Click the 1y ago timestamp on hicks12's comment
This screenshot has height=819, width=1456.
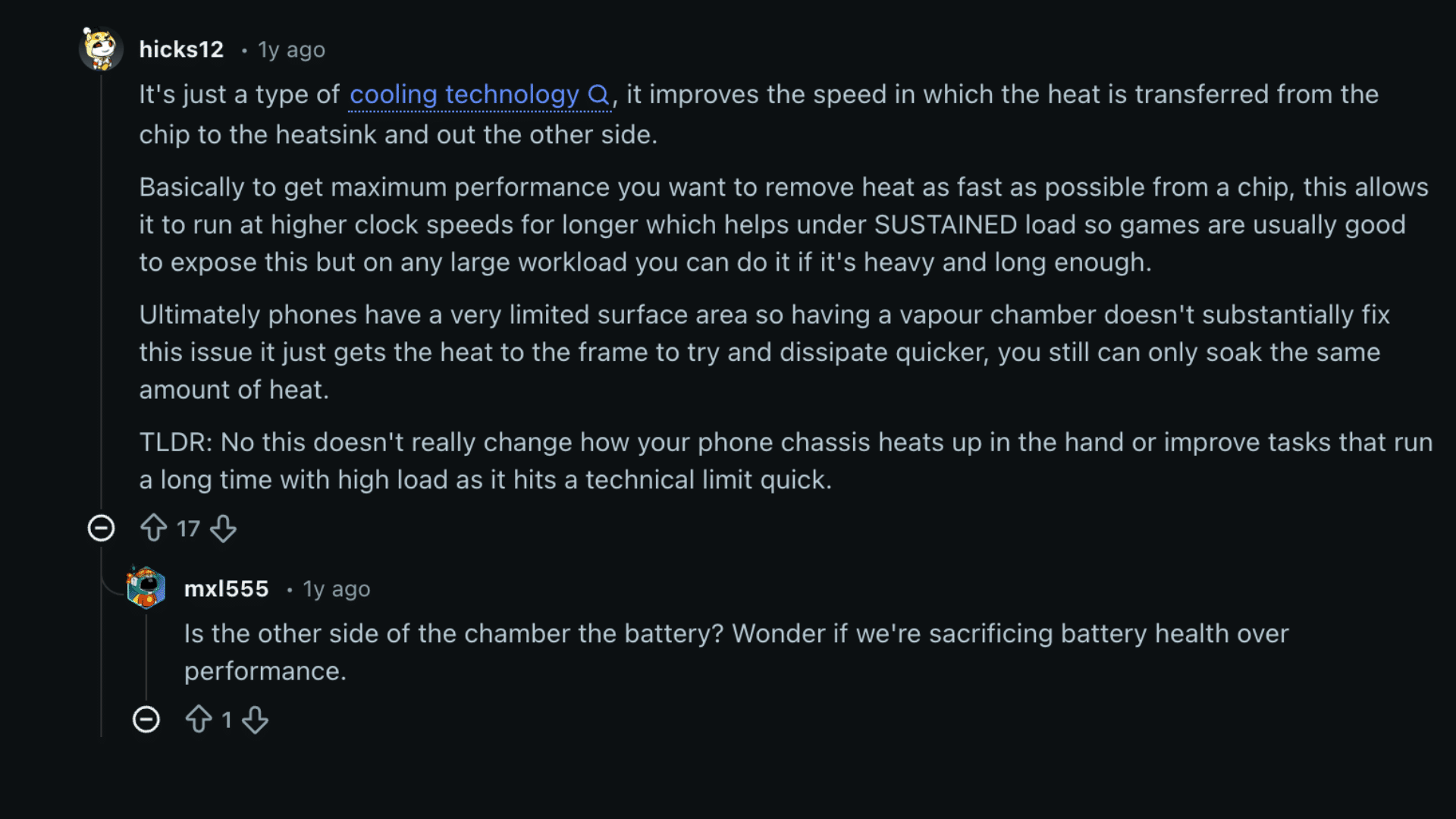[x=290, y=50]
